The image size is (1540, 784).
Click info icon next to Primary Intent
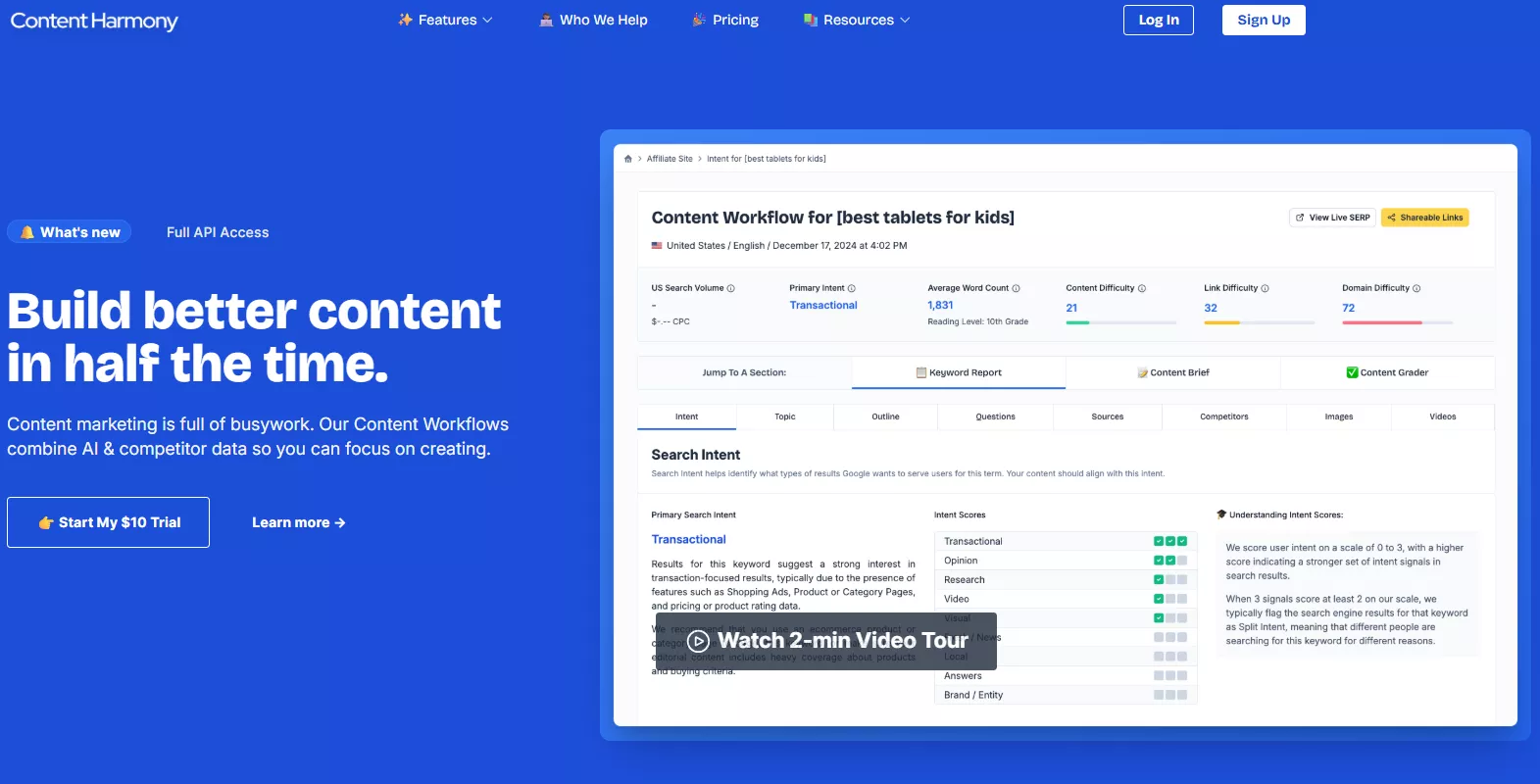point(852,288)
